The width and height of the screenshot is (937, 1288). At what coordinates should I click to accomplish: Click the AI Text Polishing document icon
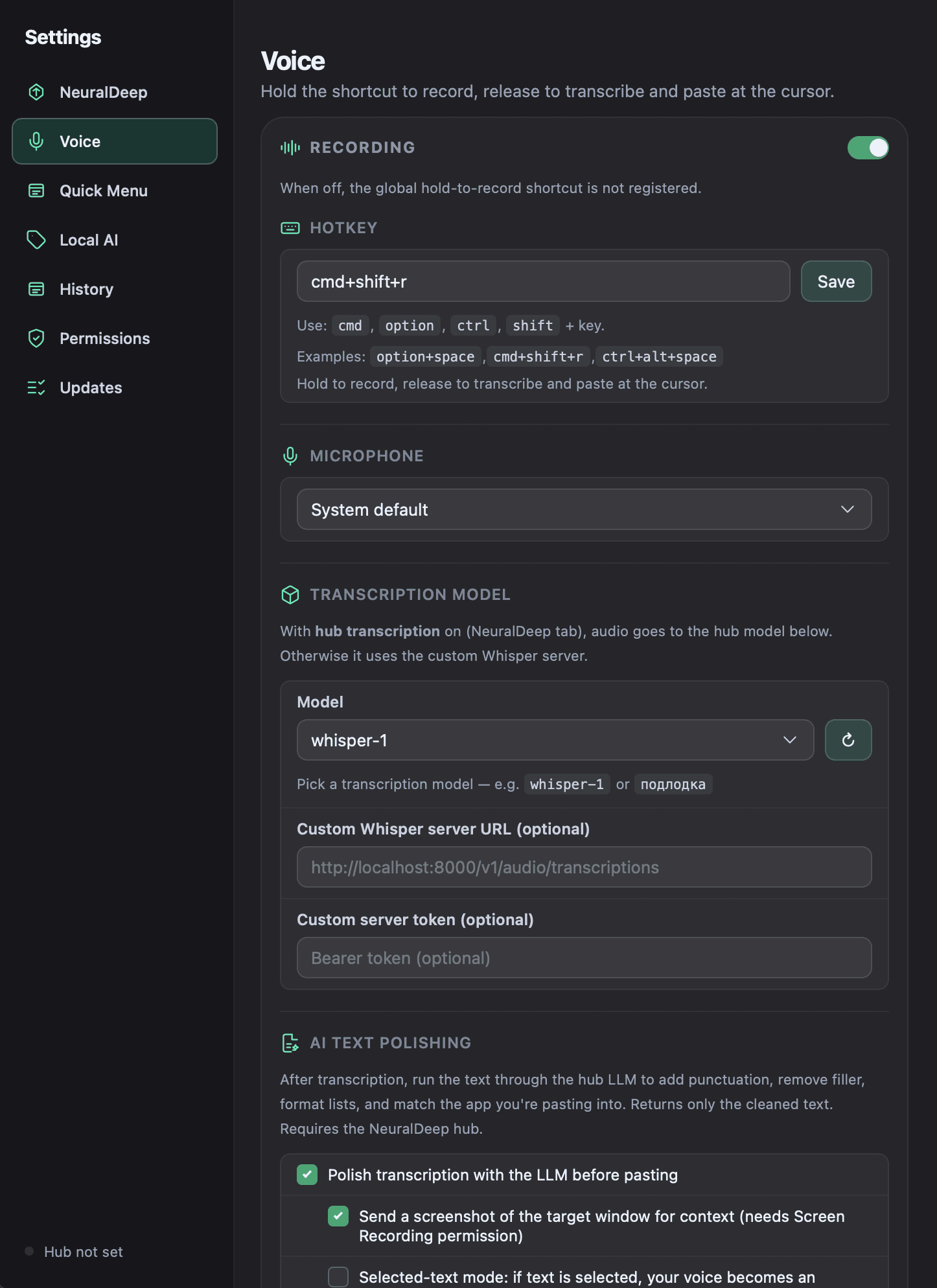click(x=290, y=1043)
